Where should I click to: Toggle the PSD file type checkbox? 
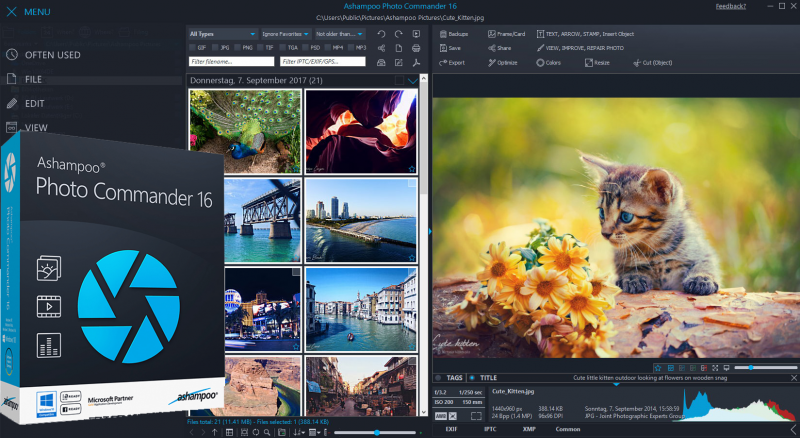(x=305, y=47)
